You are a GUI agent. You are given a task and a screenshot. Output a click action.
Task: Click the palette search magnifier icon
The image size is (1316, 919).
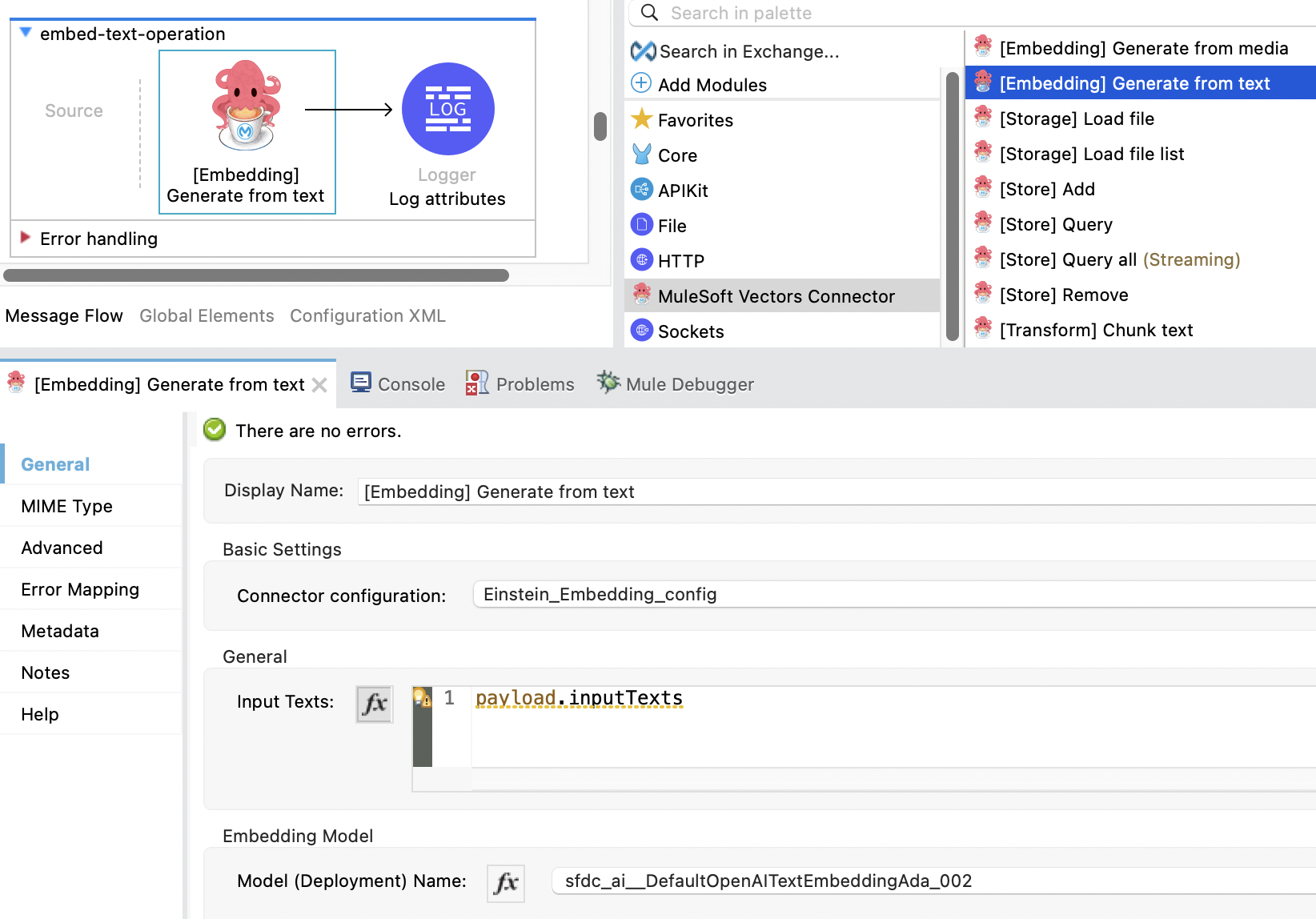click(650, 13)
